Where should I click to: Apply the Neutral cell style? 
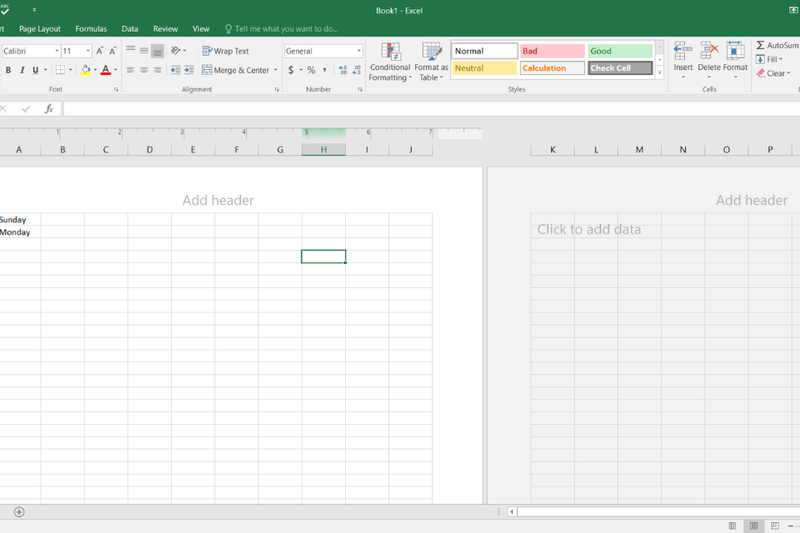tap(485, 68)
